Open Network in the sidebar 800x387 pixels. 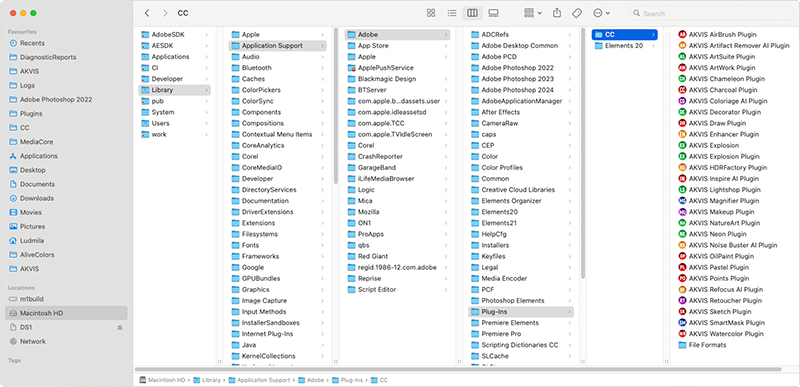click(x=33, y=342)
